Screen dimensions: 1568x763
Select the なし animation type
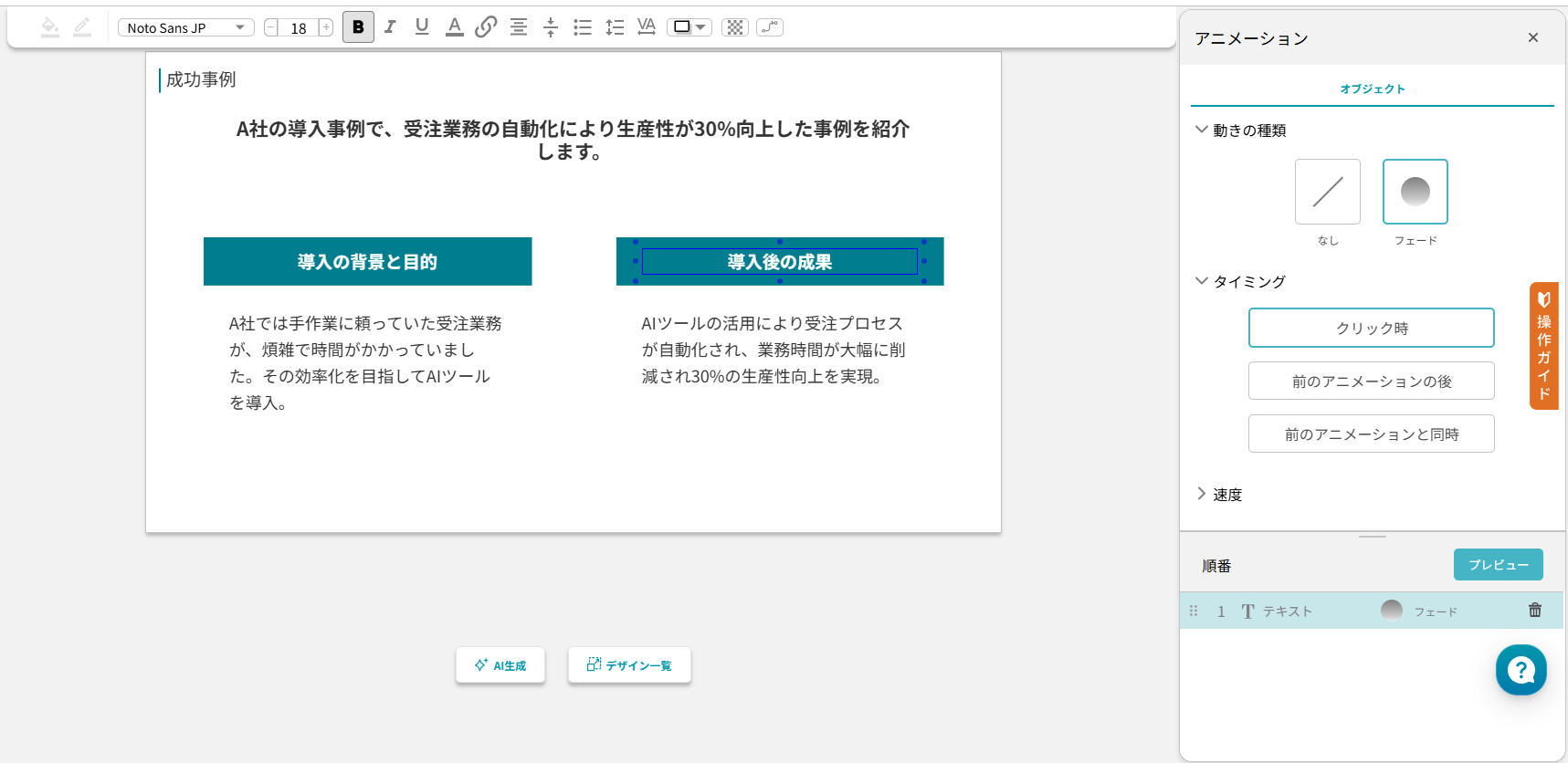(x=1327, y=192)
